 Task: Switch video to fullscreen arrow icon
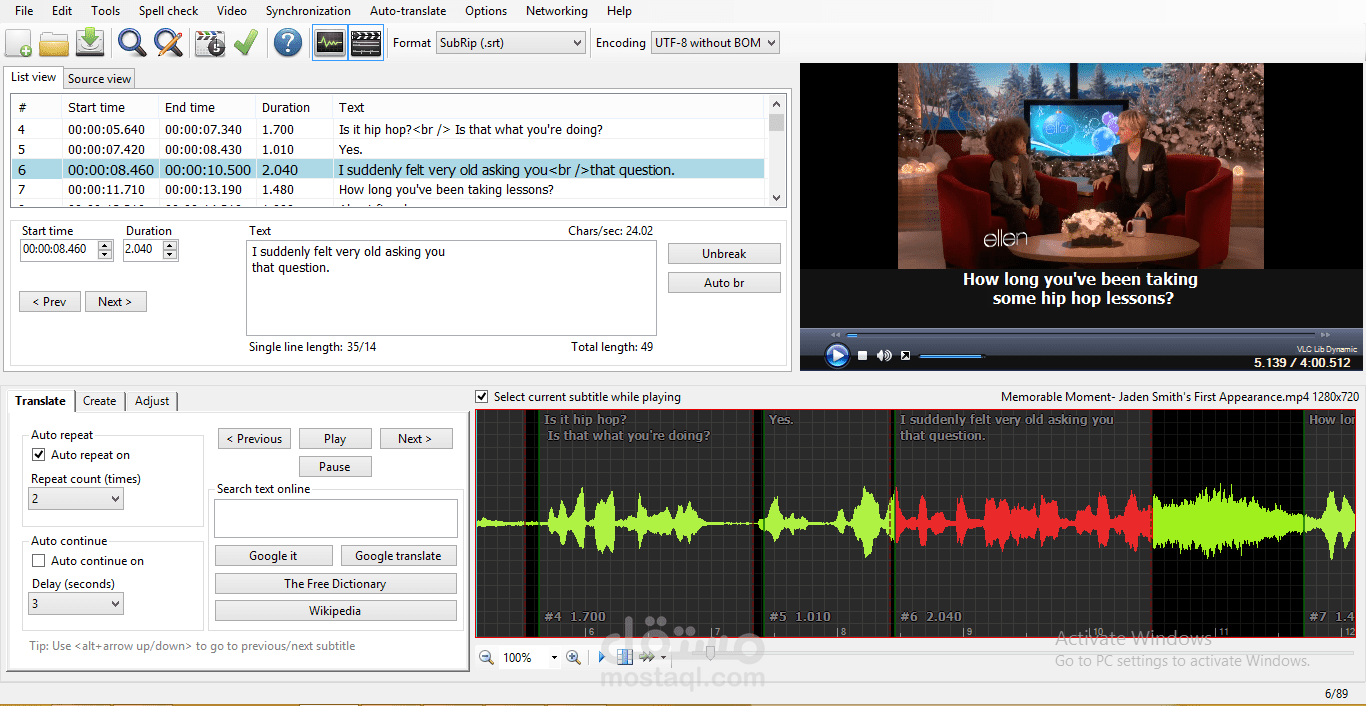click(905, 356)
